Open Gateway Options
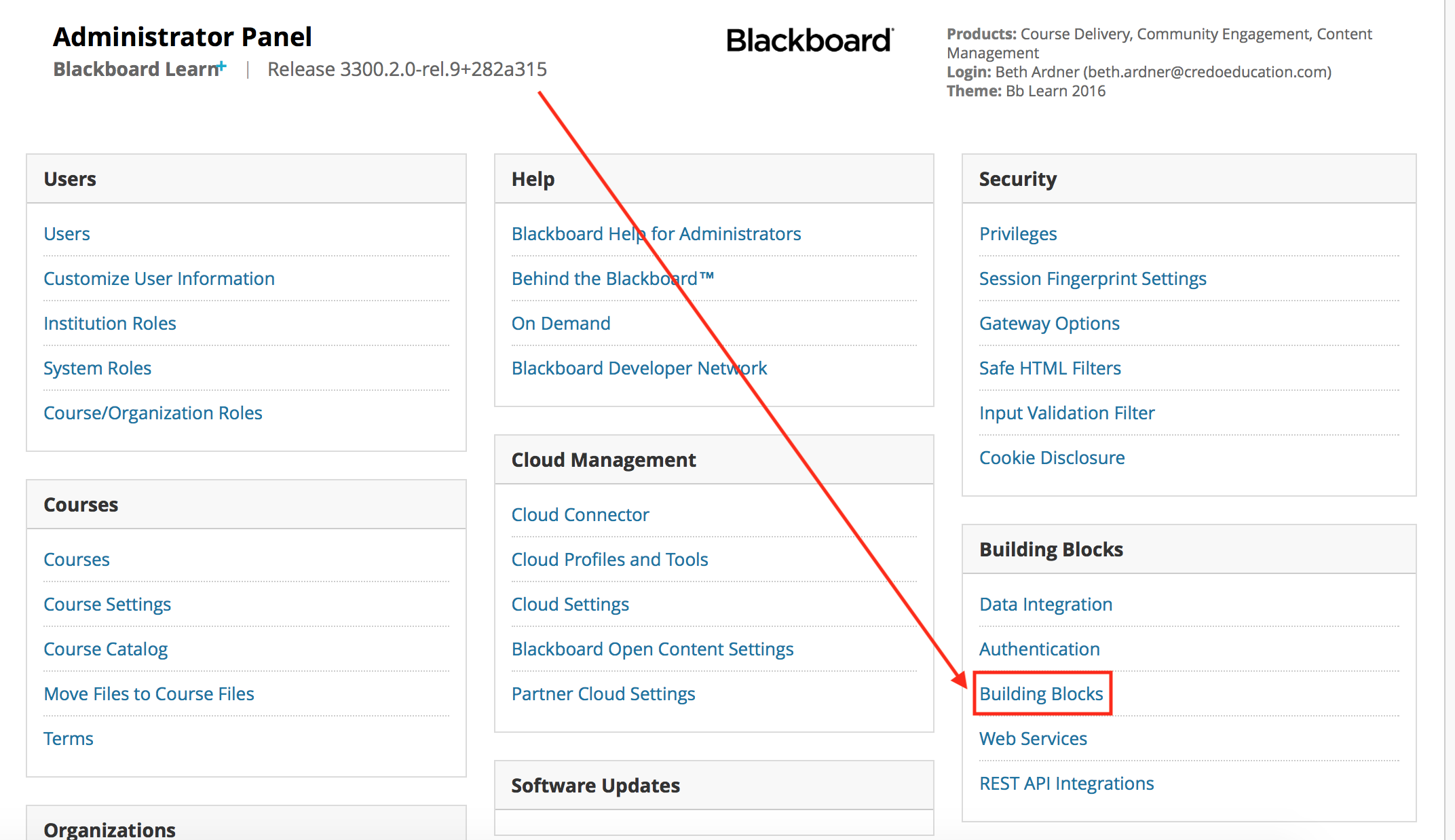The height and width of the screenshot is (840, 1455). click(x=1049, y=323)
